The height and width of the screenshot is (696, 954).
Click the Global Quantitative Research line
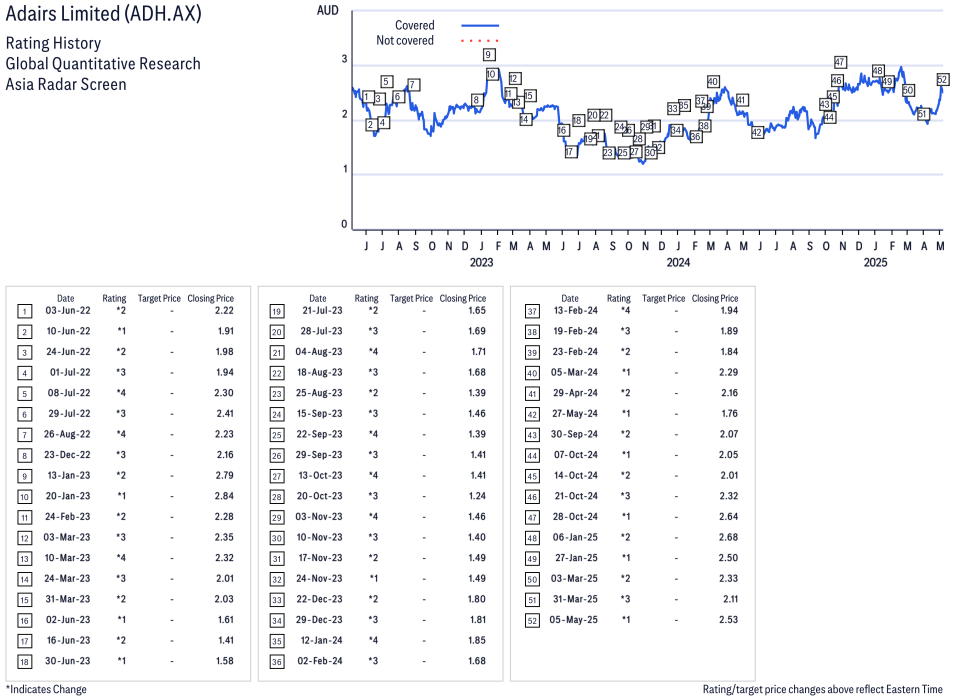pos(103,64)
